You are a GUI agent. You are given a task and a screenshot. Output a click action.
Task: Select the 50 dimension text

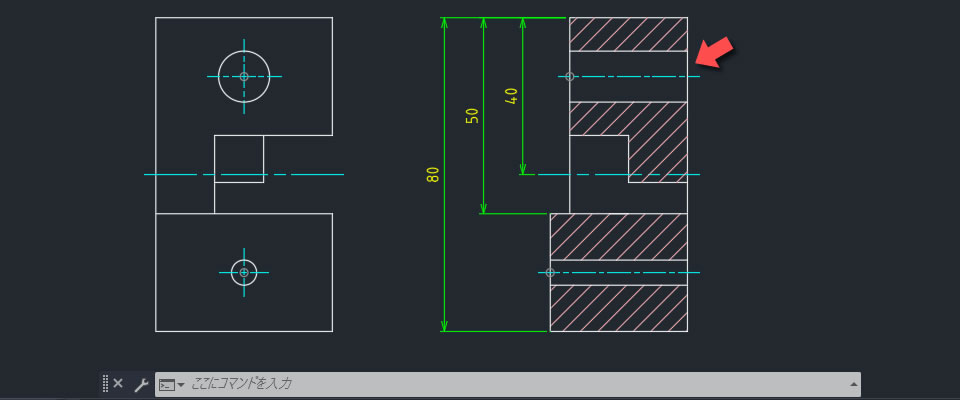(472, 116)
